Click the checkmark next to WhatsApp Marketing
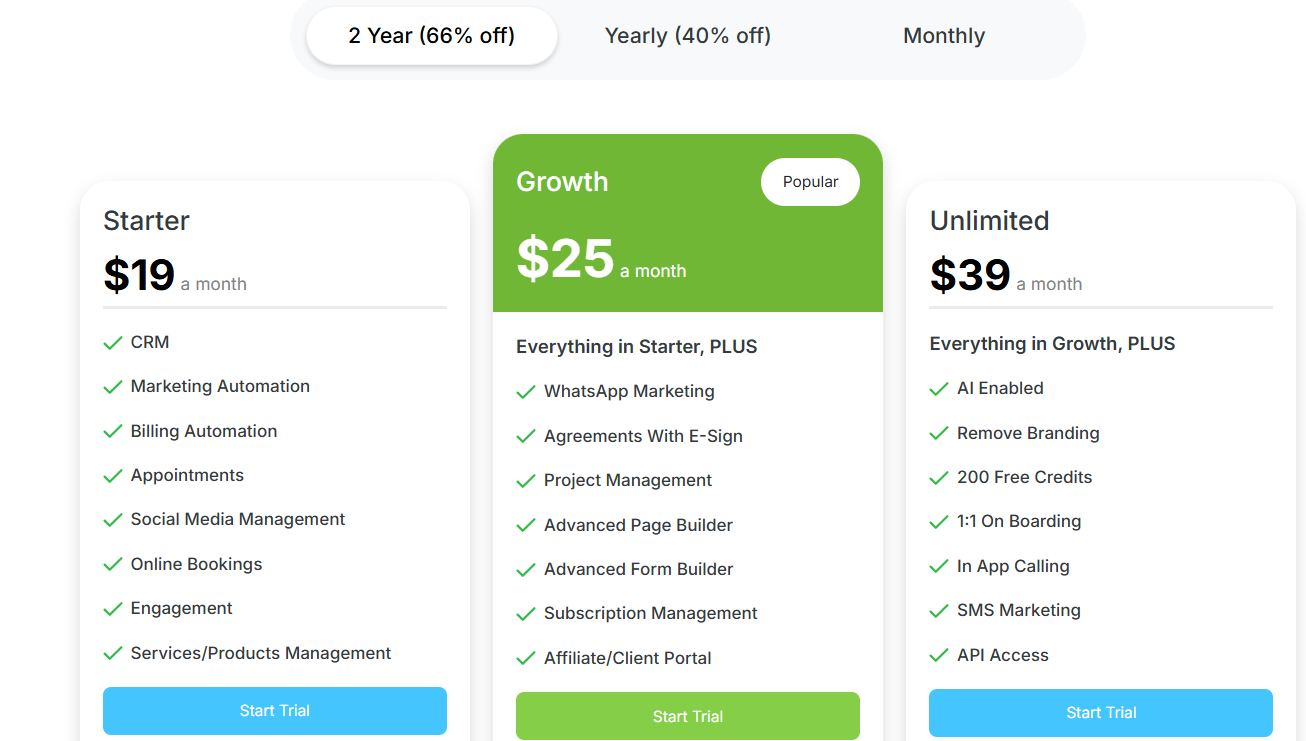 pyautogui.click(x=526, y=392)
